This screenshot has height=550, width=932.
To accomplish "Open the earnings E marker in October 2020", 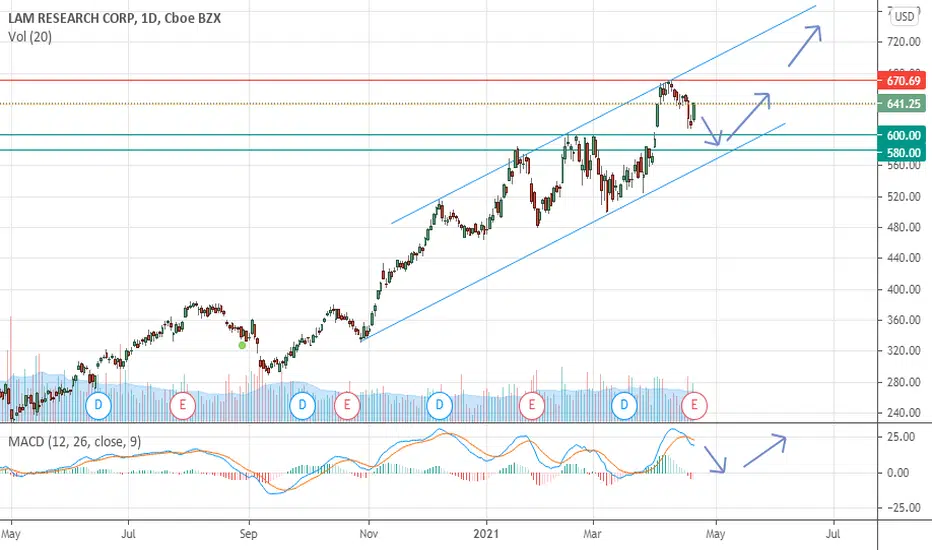I will coord(347,406).
